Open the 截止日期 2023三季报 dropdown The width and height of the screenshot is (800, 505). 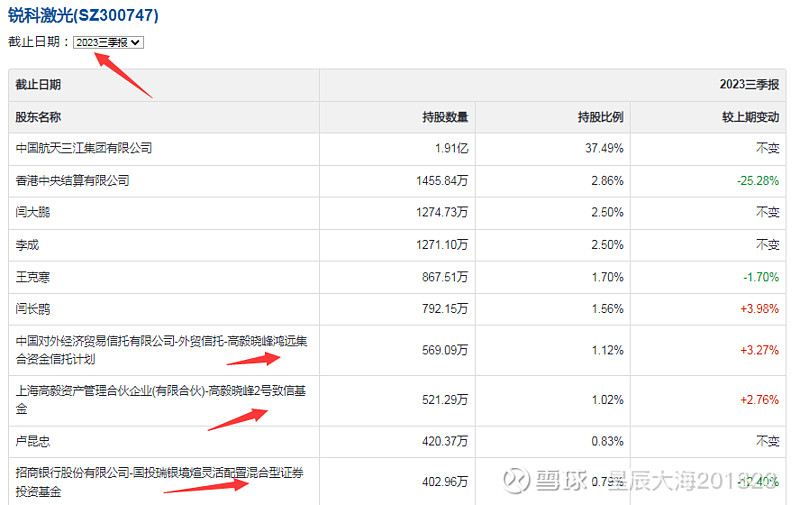pyautogui.click(x=108, y=42)
